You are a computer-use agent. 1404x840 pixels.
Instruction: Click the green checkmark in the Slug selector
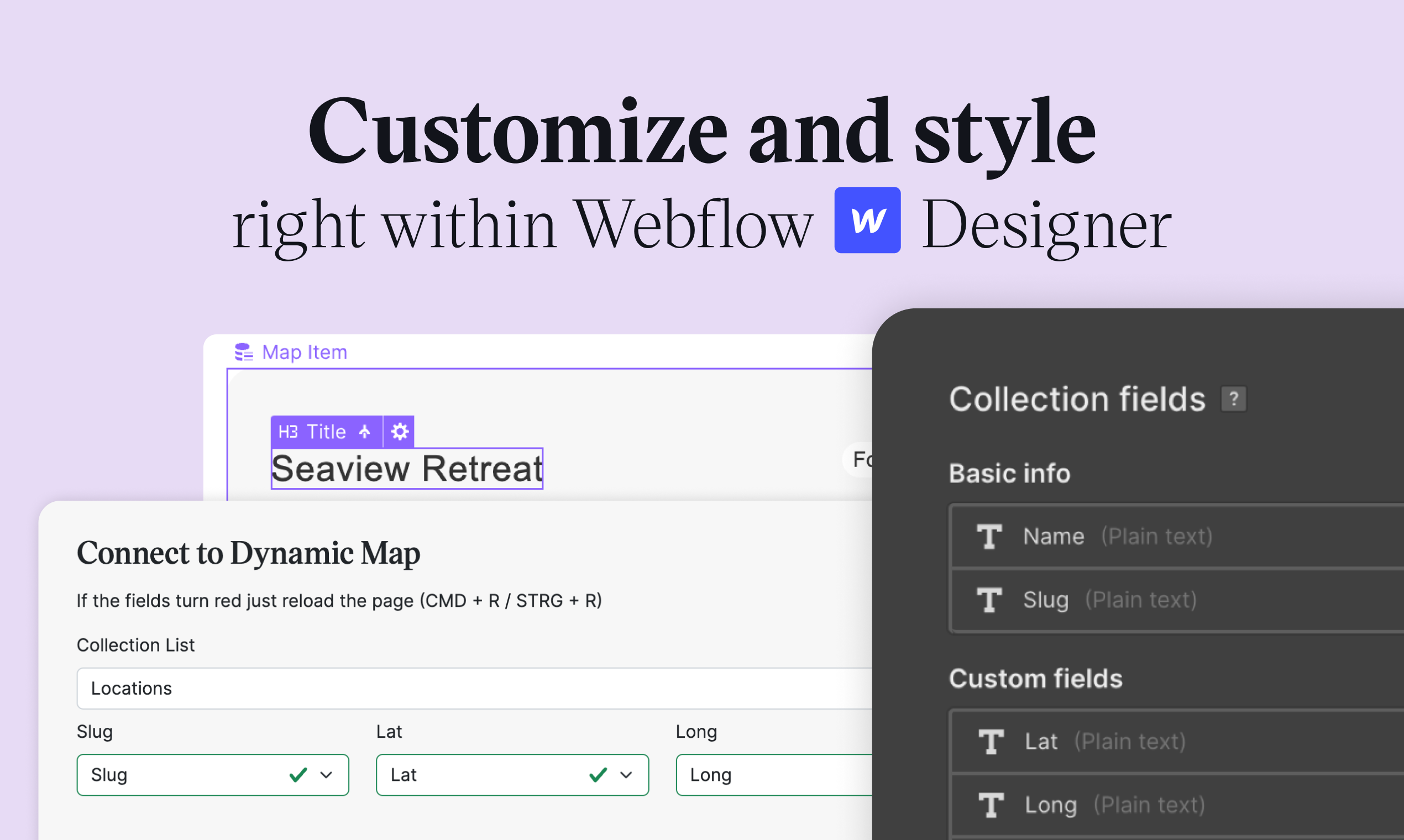click(298, 774)
